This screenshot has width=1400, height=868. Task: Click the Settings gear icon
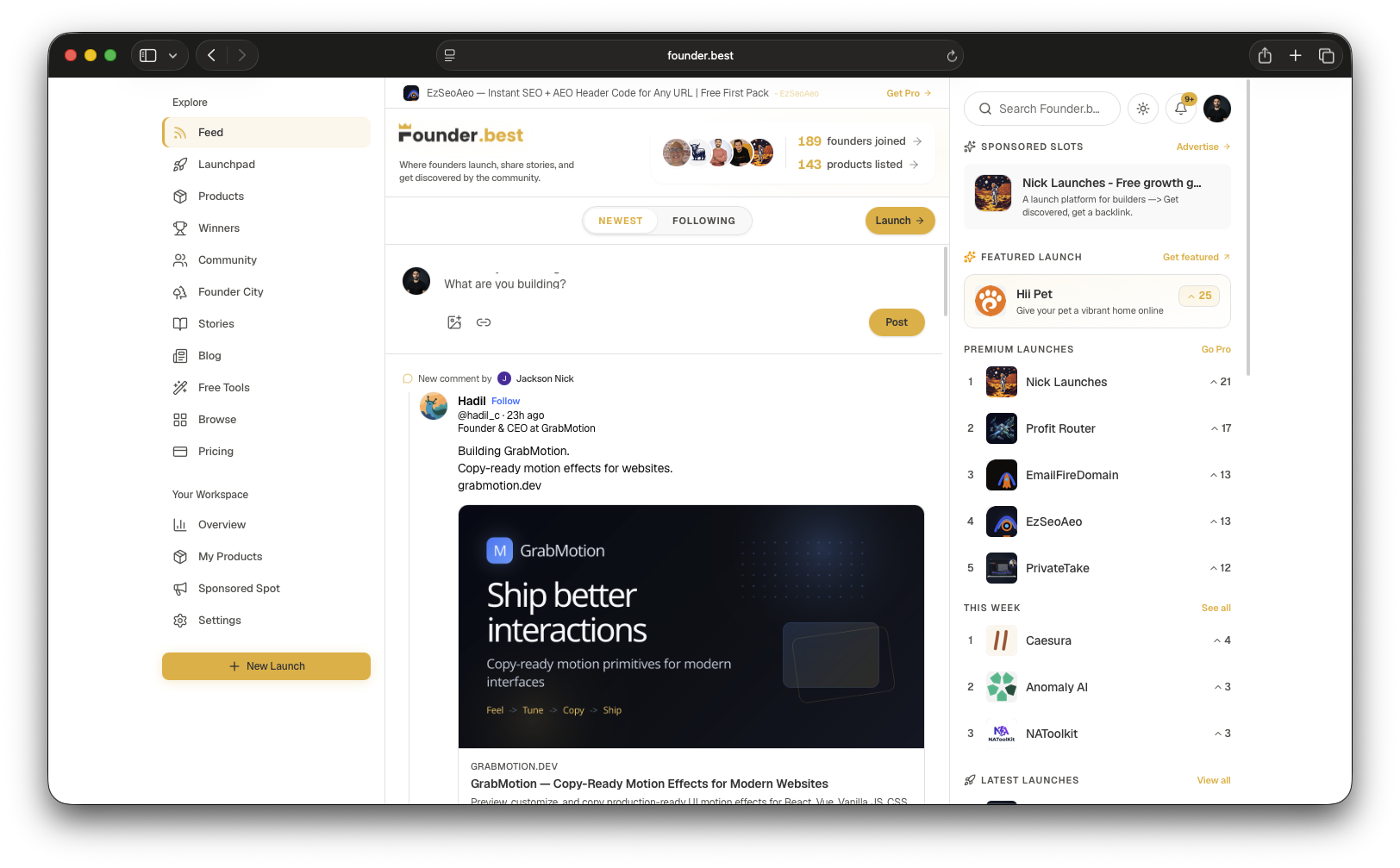[180, 621]
